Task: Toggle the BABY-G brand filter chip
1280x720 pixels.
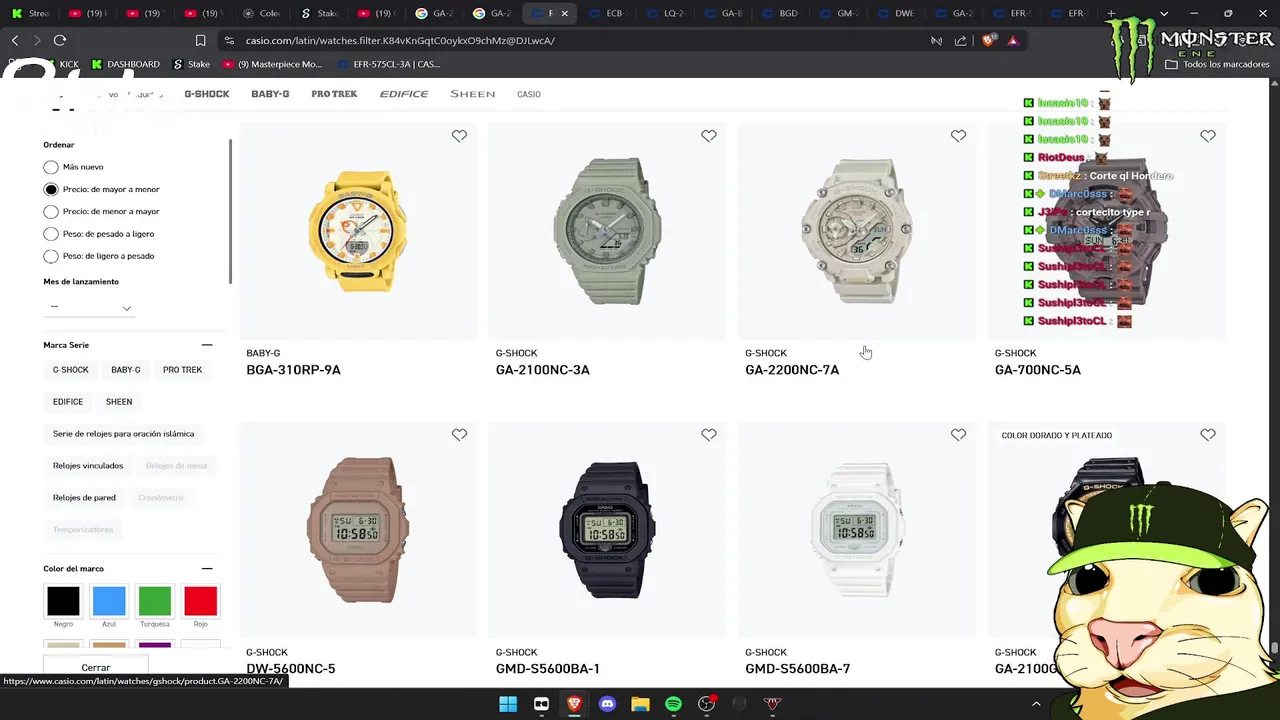Action: (126, 370)
